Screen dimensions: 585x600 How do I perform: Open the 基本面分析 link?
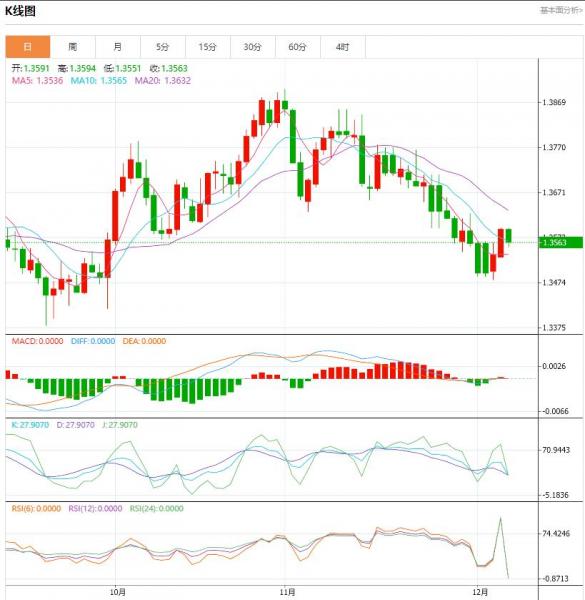(561, 10)
